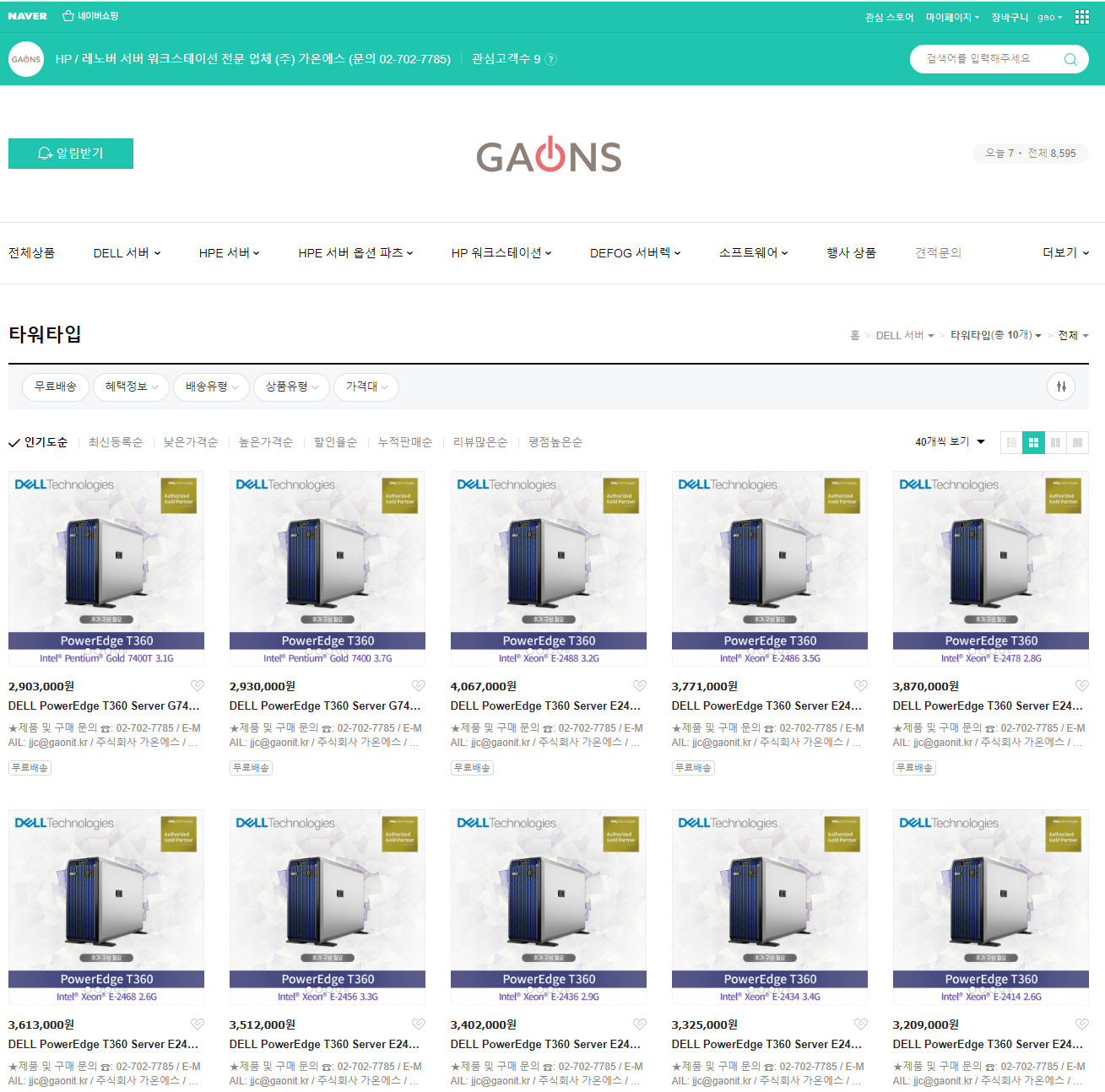1105x1092 pixels.
Task: Open the 관심 스토어 link
Action: [889, 17]
